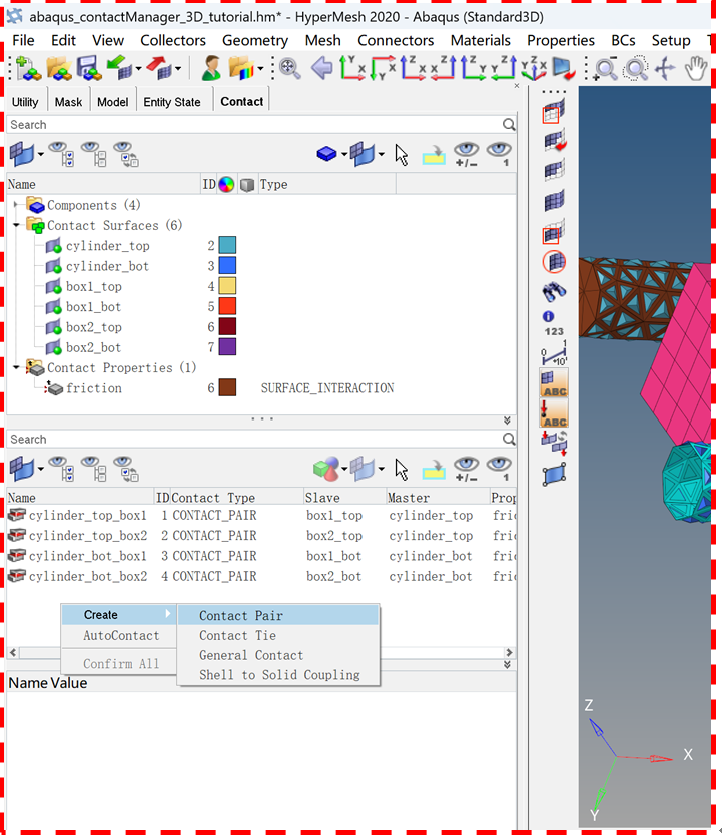Click the circle zoom magnifier icon
The height and width of the screenshot is (836, 722).
point(636,69)
